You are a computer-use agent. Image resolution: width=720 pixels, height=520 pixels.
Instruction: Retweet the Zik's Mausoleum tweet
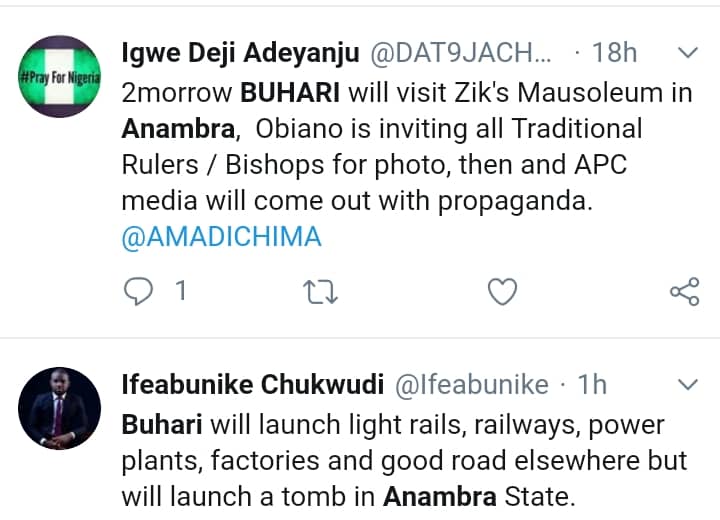pos(321,292)
